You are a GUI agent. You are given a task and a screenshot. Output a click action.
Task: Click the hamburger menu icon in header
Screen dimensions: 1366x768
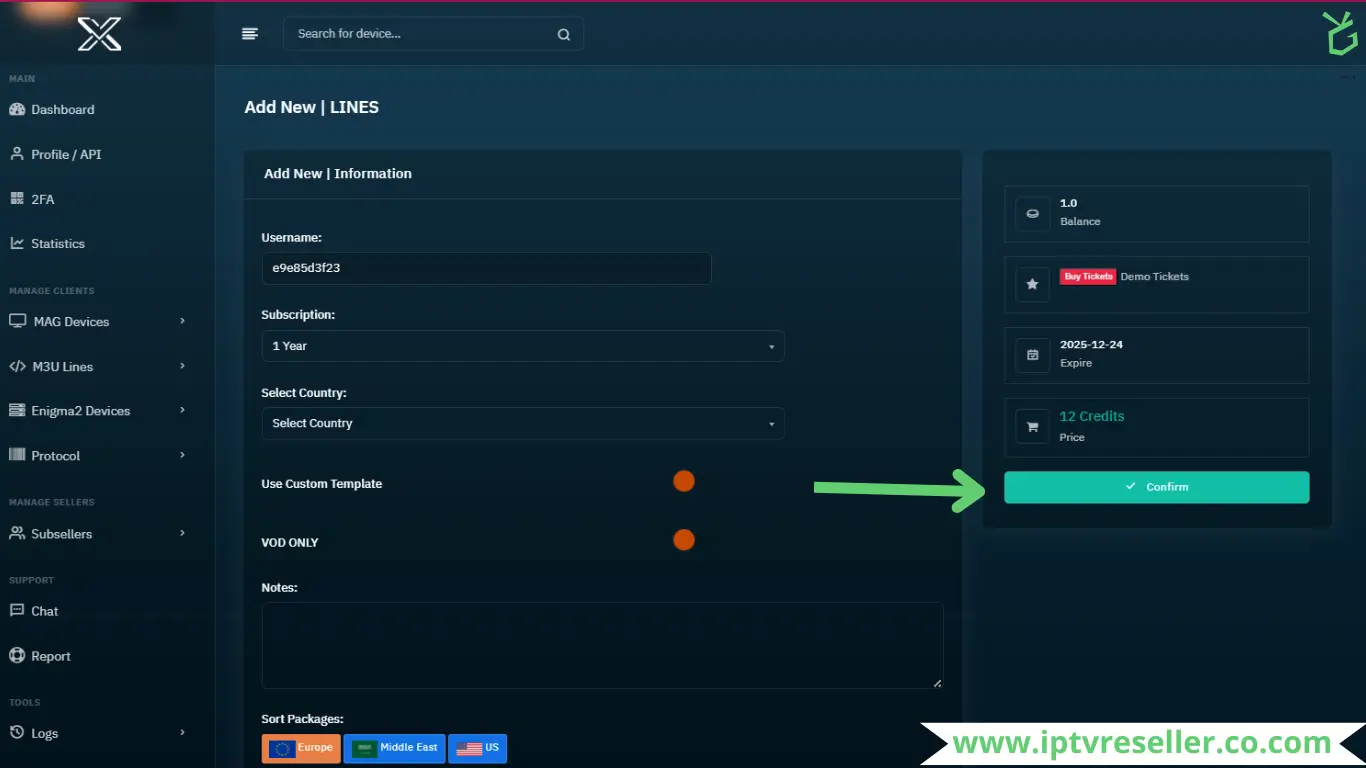point(250,34)
